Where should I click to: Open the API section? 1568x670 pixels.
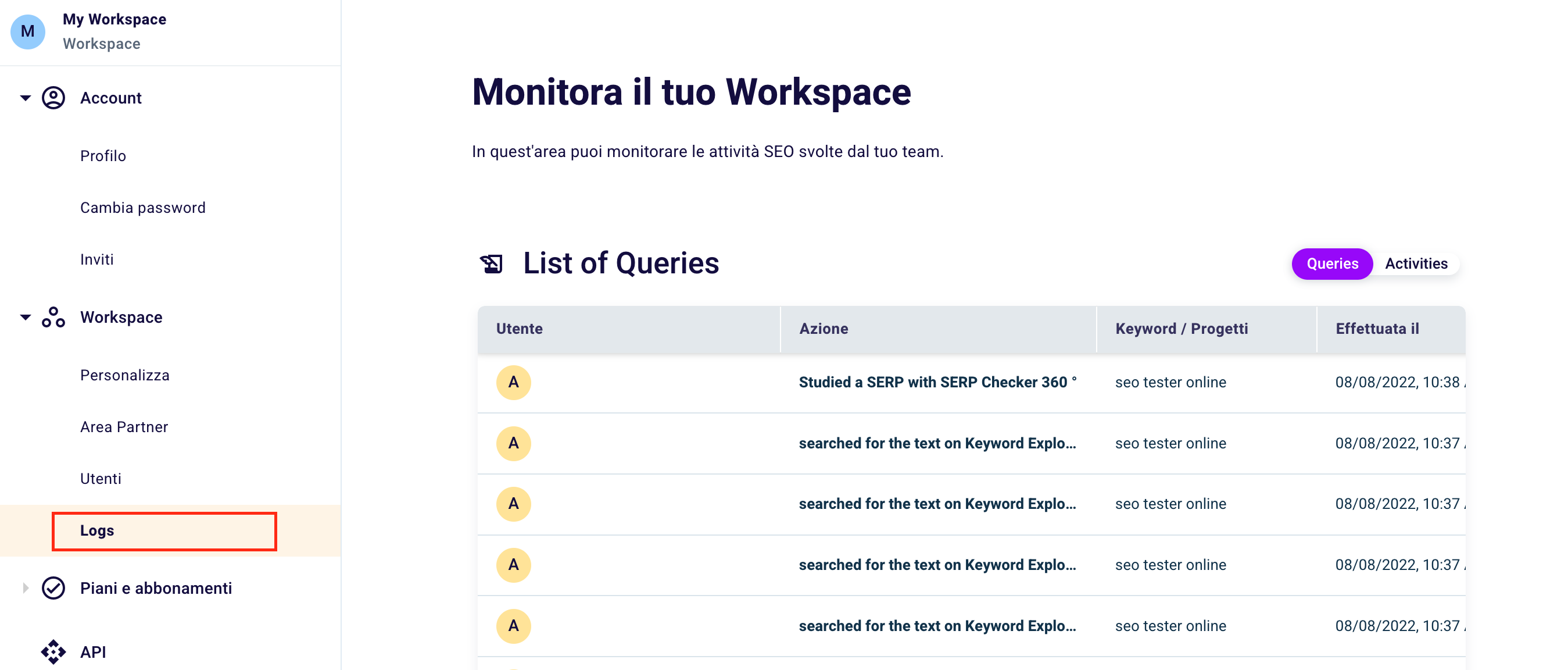point(93,653)
